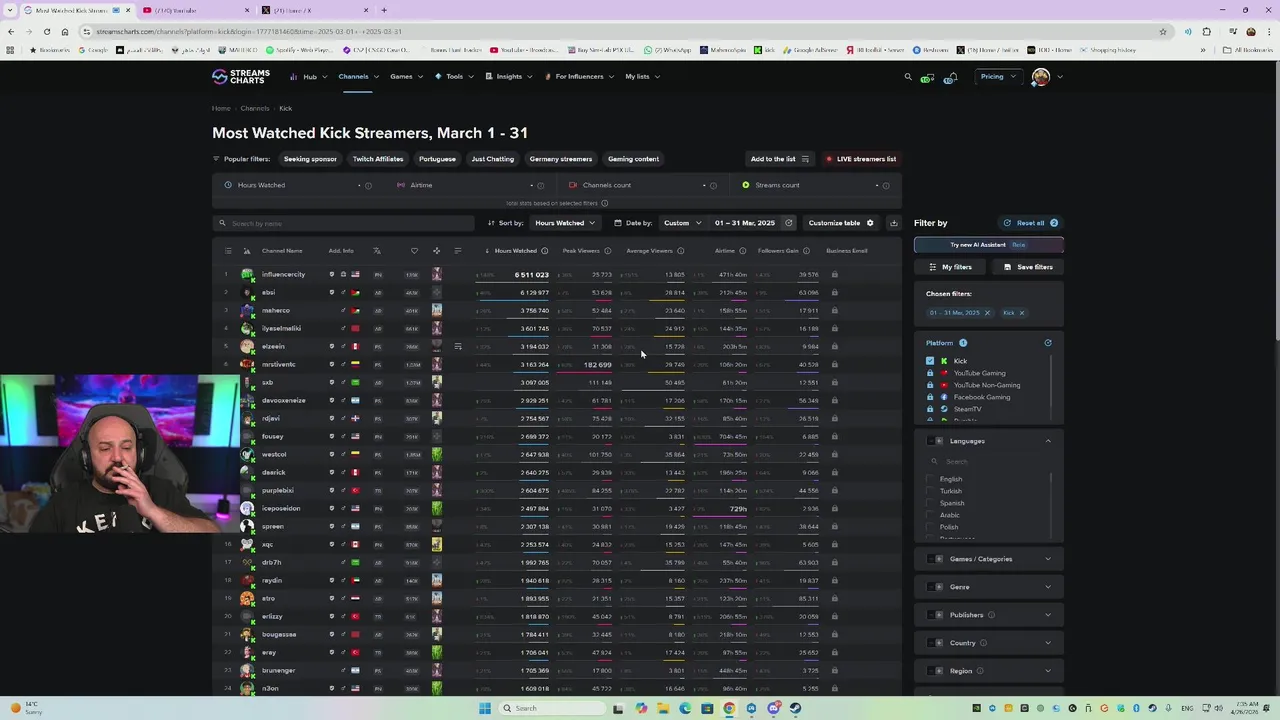Screen dimensions: 1280x720
Task: Open the Insights menu
Action: (509, 76)
